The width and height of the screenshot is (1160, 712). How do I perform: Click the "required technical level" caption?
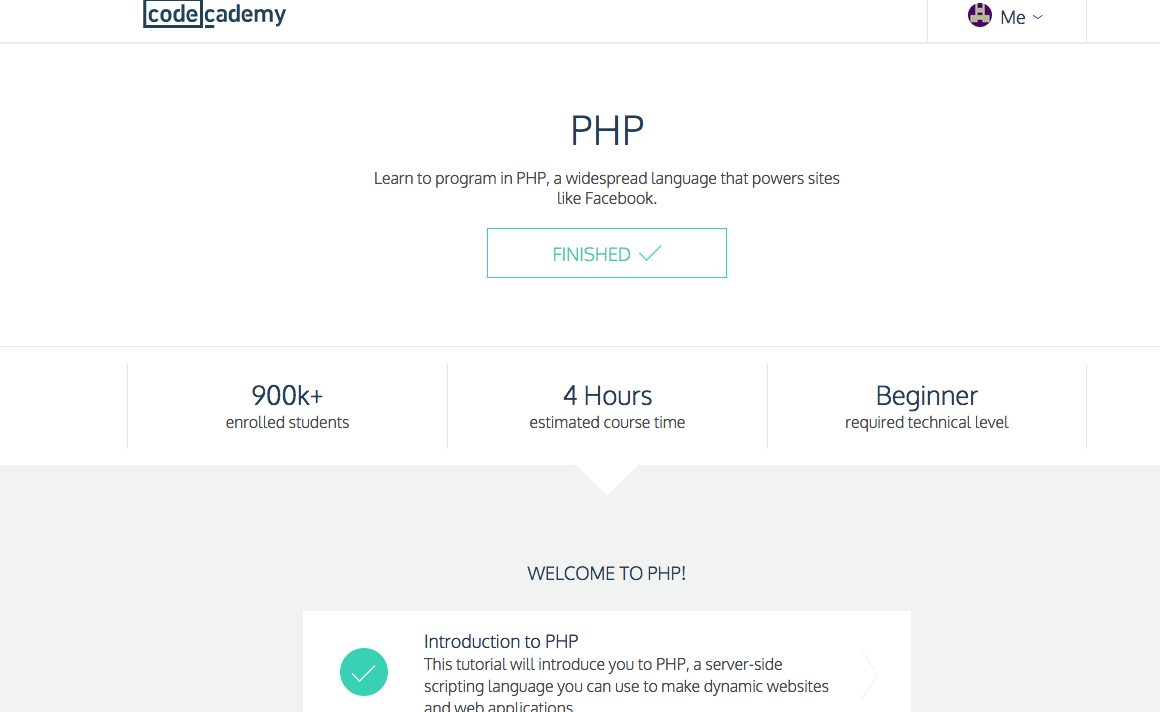point(926,422)
